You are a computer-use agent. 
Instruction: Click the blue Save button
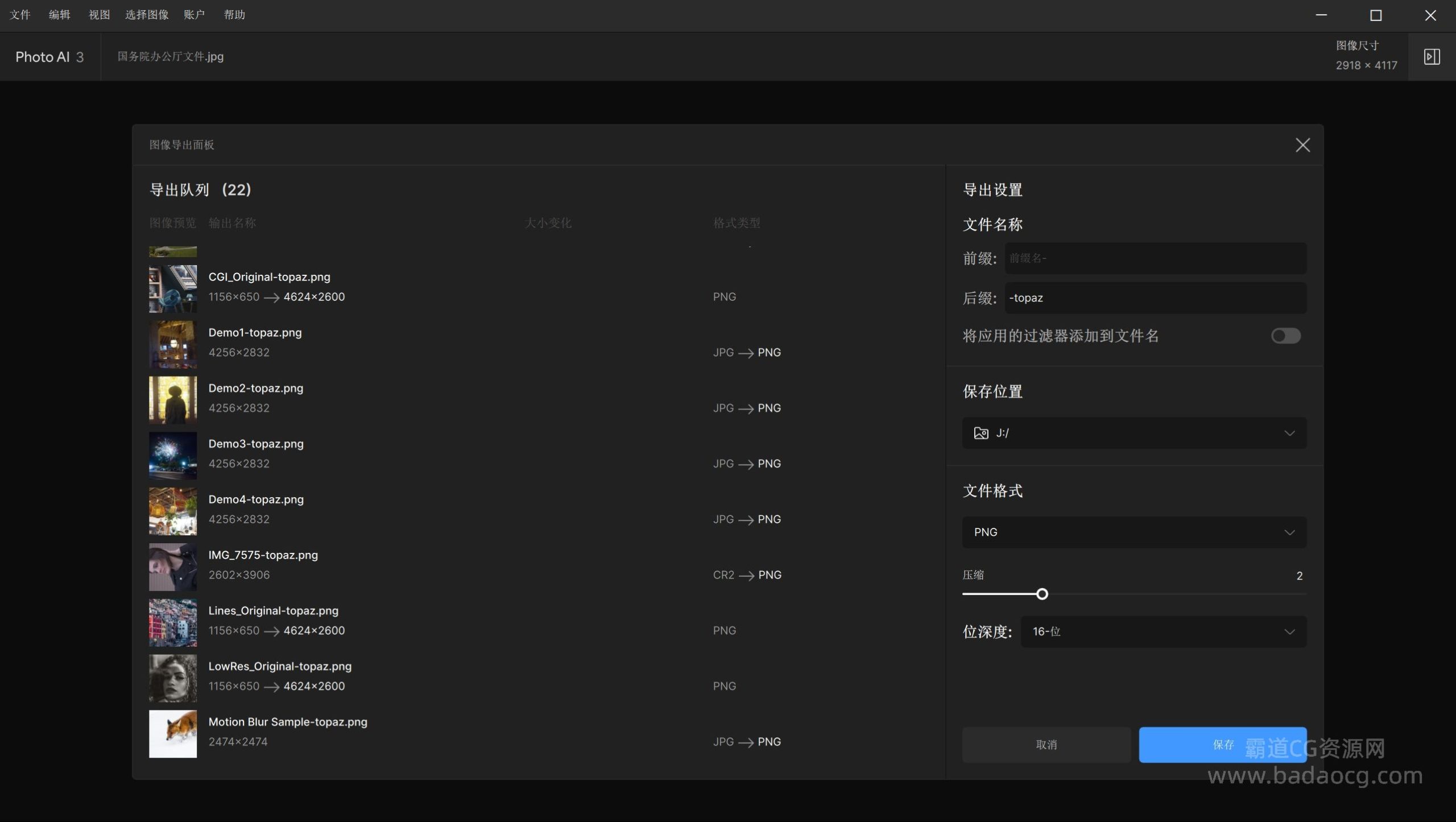pos(1223,744)
